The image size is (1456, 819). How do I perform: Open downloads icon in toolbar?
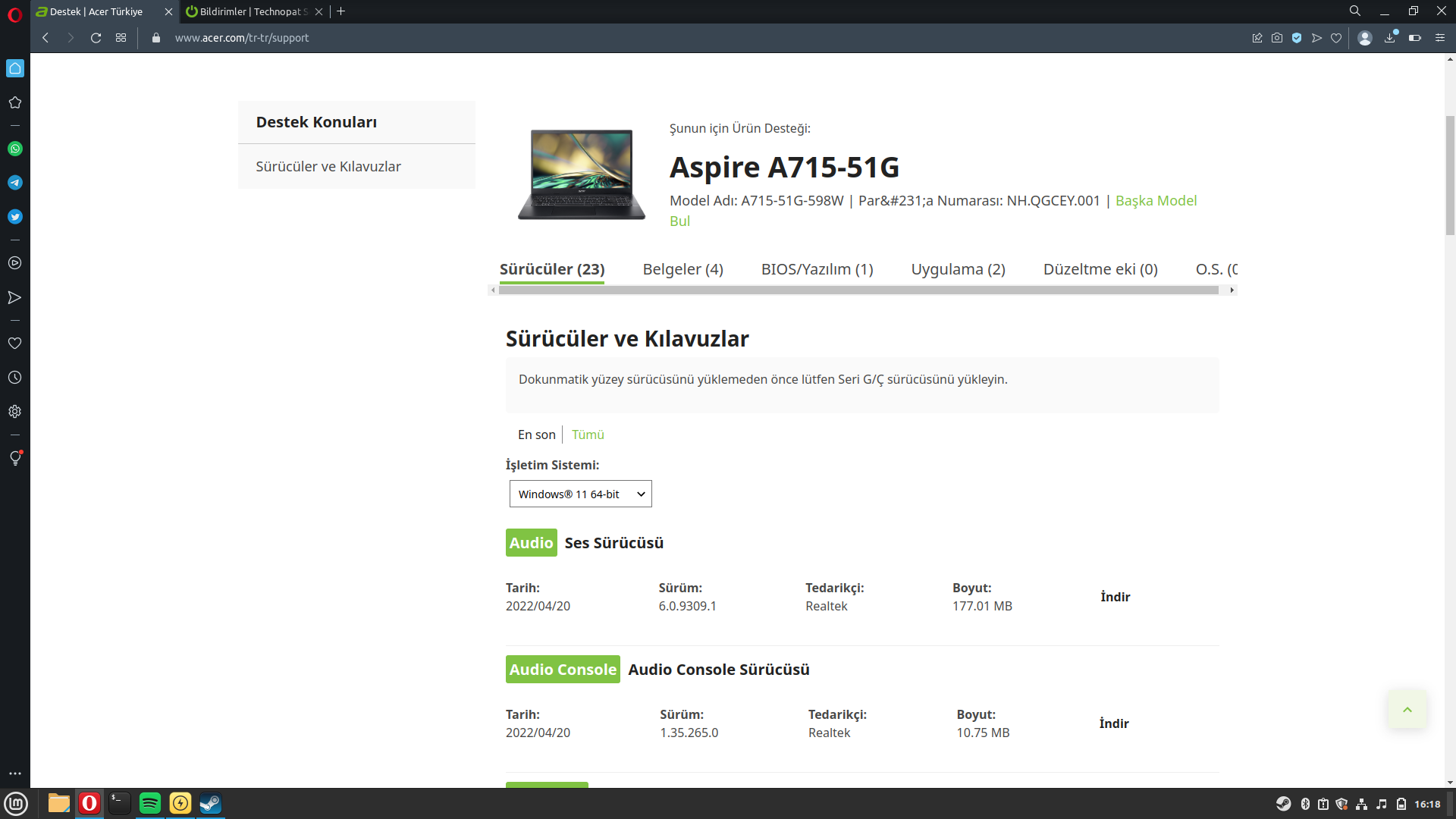click(1390, 38)
